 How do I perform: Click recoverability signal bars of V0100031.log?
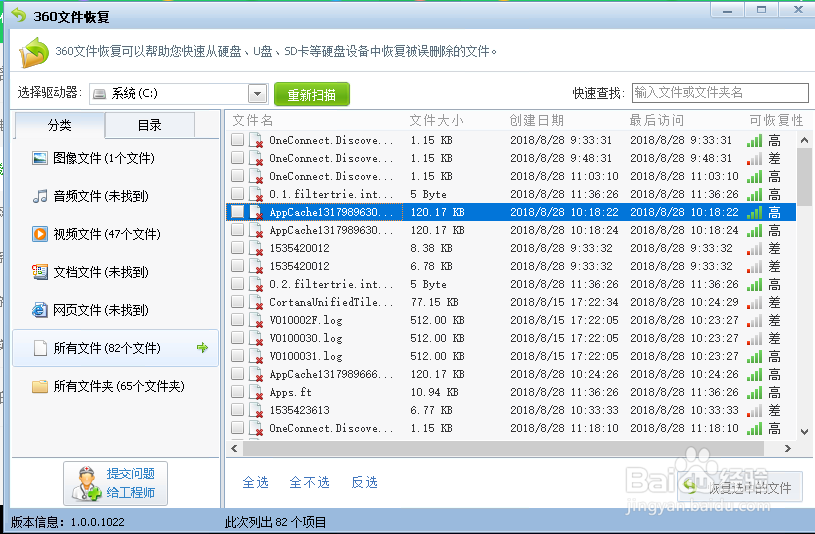(754, 357)
